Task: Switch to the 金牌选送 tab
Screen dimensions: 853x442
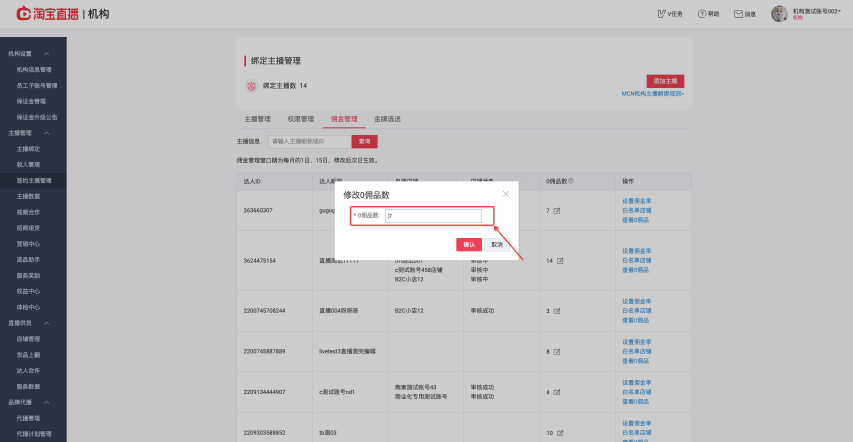Action: 387,119
